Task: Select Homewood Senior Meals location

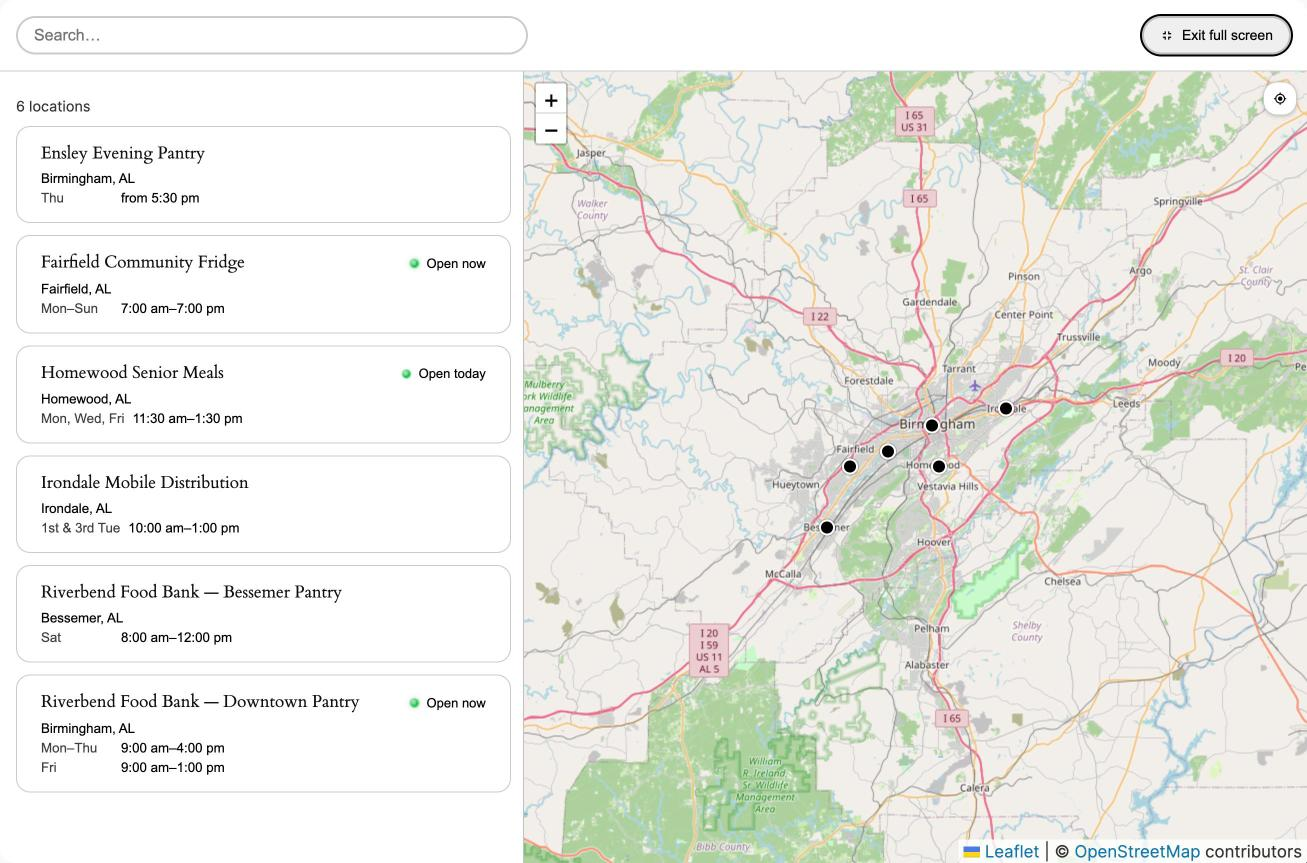Action: pos(263,394)
